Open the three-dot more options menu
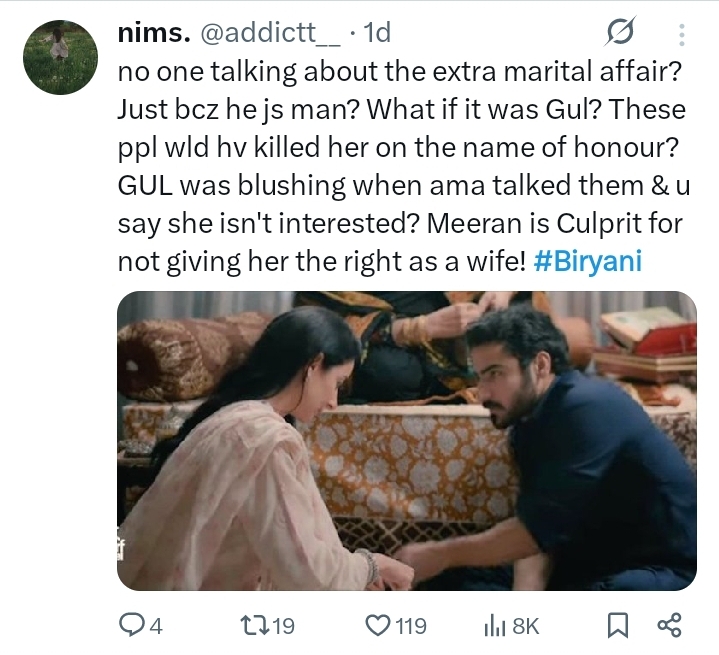Image resolution: width=719 pixels, height=655 pixels. pyautogui.click(x=682, y=35)
